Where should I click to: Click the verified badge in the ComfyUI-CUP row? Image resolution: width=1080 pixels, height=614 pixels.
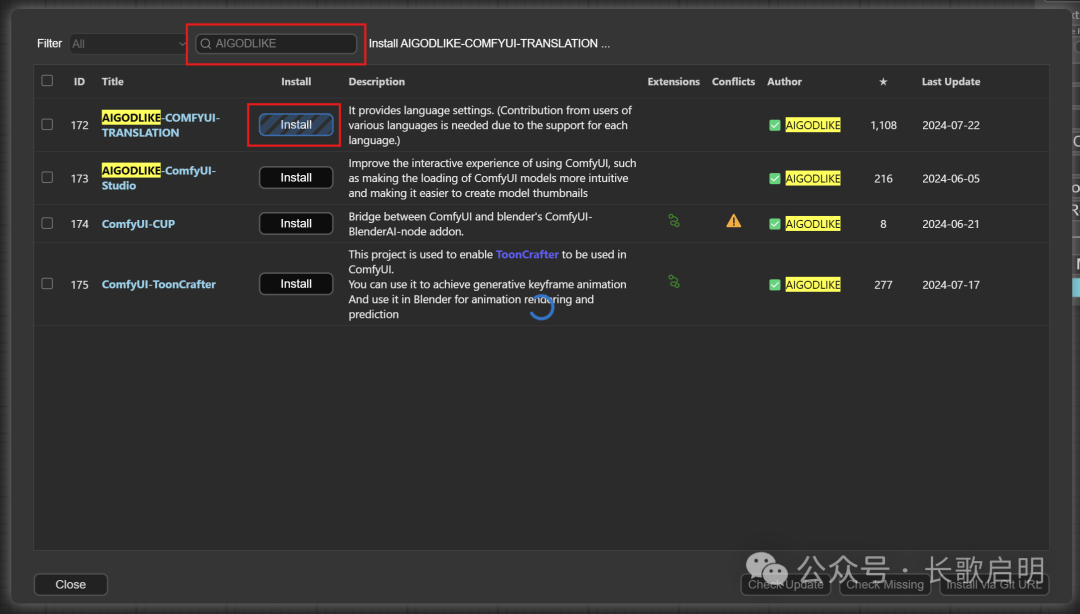775,224
